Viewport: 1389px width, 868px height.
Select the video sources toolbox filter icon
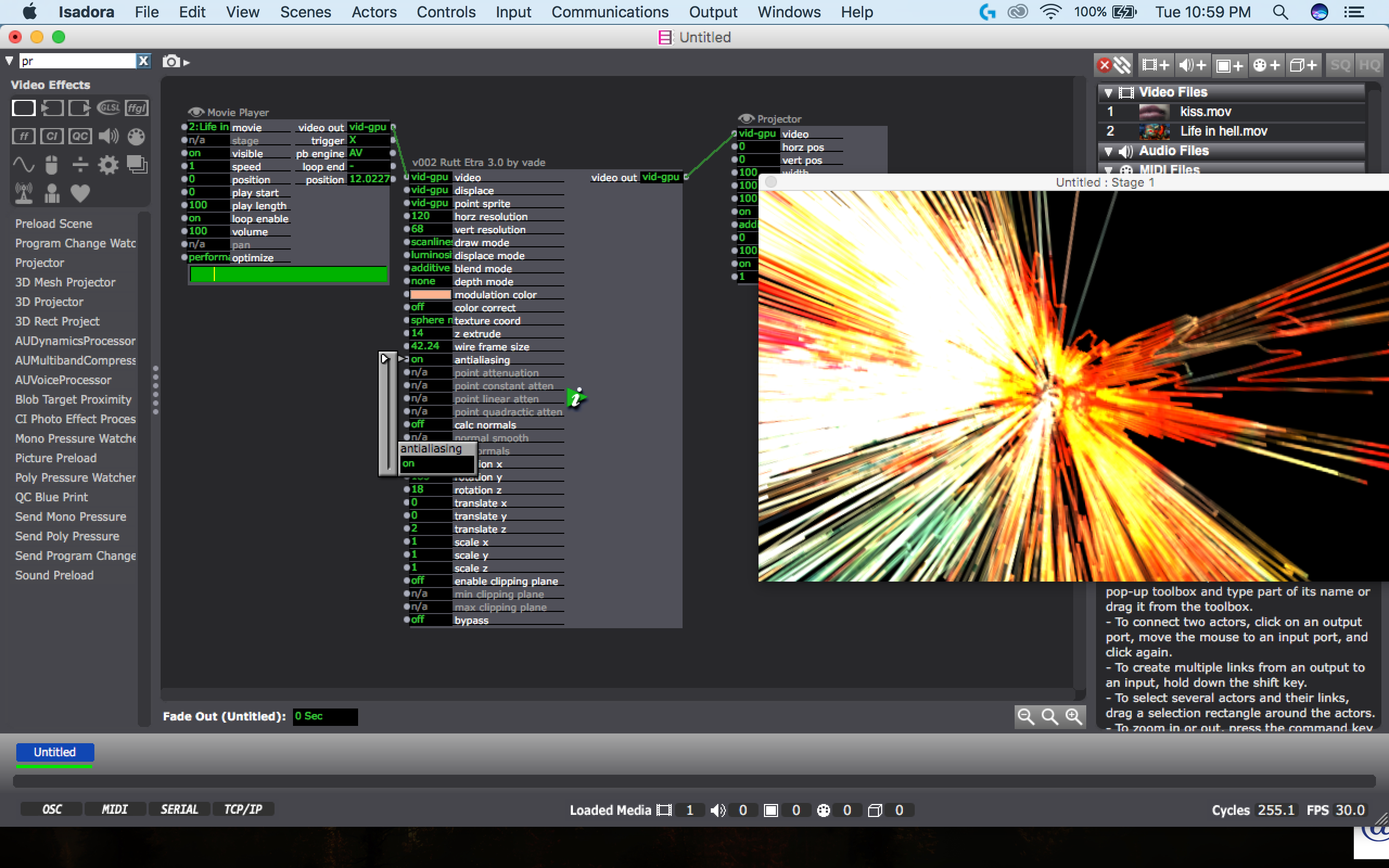point(52,108)
